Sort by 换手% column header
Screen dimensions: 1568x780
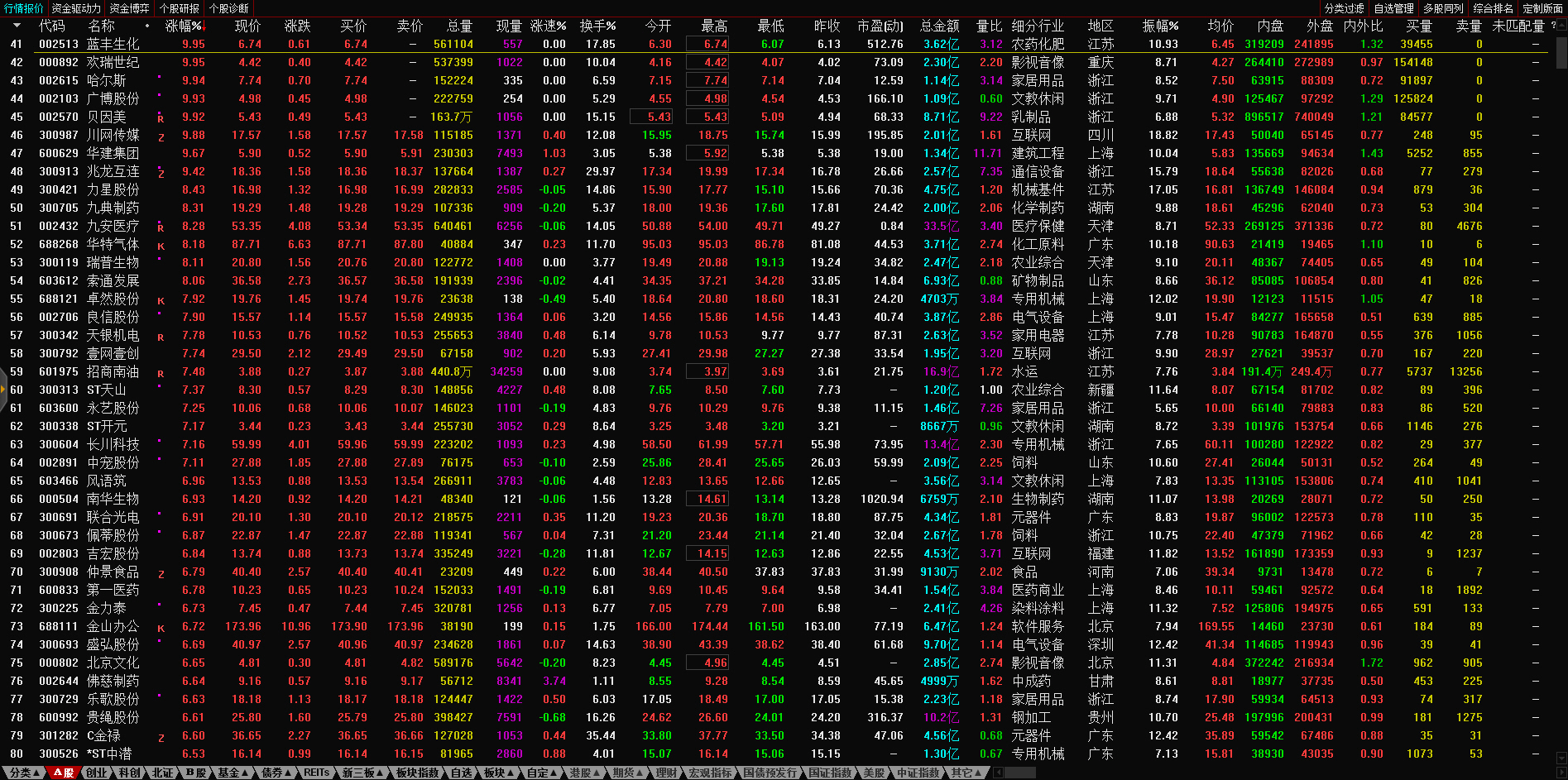pos(597,26)
